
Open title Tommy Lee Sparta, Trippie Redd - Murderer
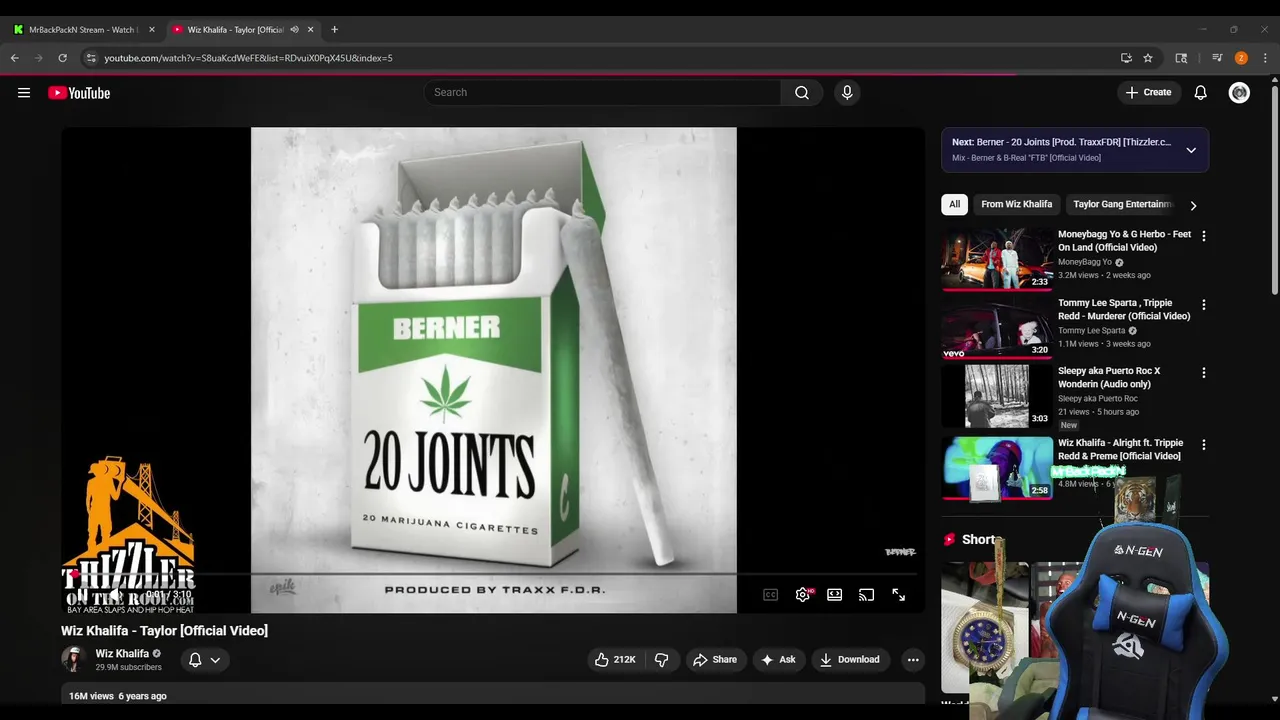(x=1124, y=309)
